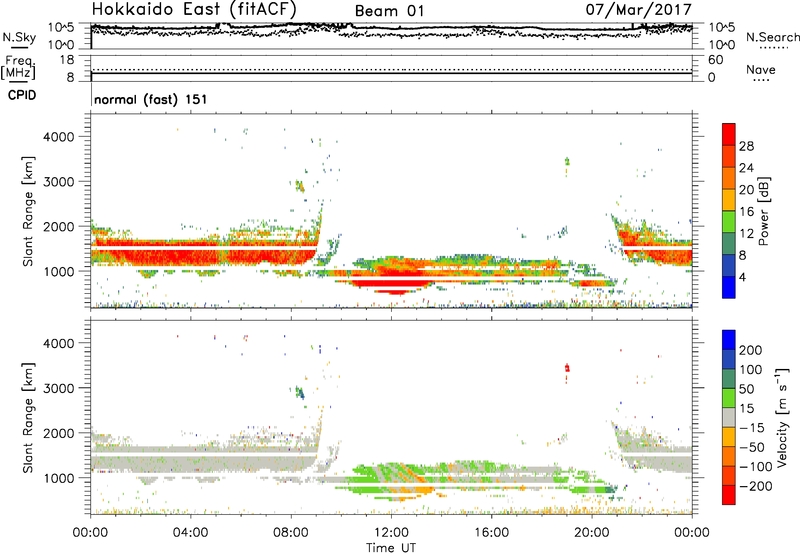Click the "N.Sky" legend label
800x554 pixels.
[x=19, y=37]
